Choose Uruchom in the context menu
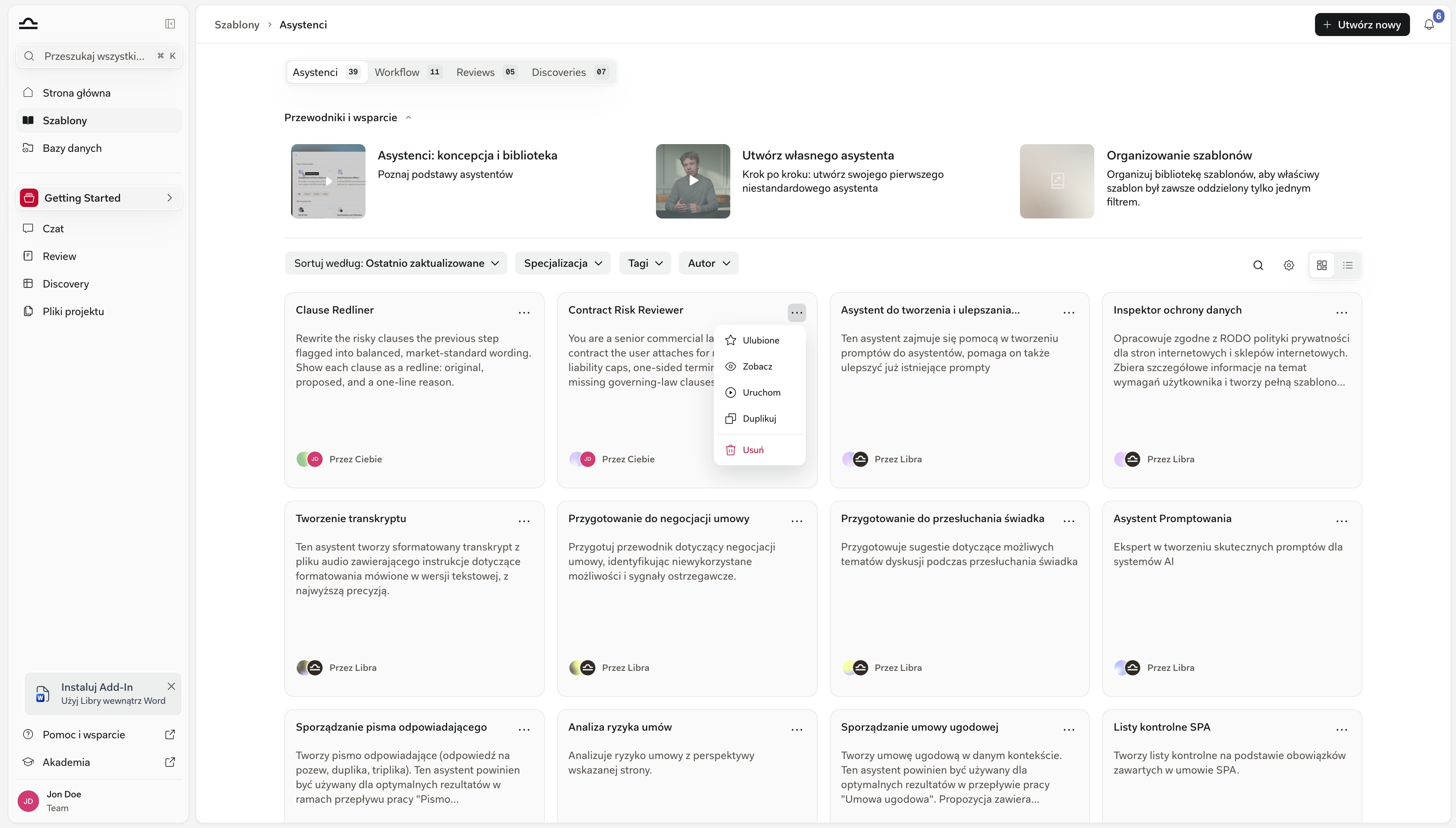Image resolution: width=1456 pixels, height=828 pixels. tap(759, 393)
